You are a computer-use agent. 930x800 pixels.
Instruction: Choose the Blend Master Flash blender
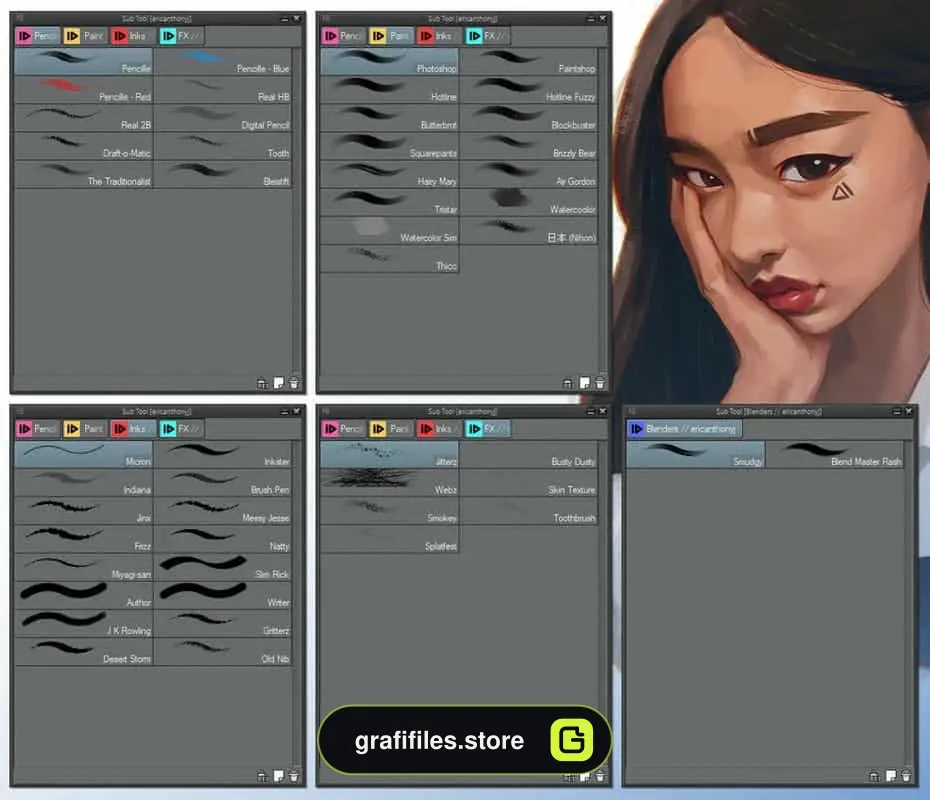click(x=835, y=454)
